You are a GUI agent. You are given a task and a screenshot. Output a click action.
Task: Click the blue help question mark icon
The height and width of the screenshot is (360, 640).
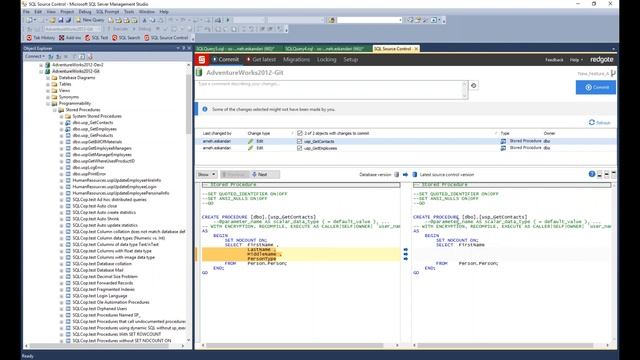pyautogui.click(x=591, y=174)
